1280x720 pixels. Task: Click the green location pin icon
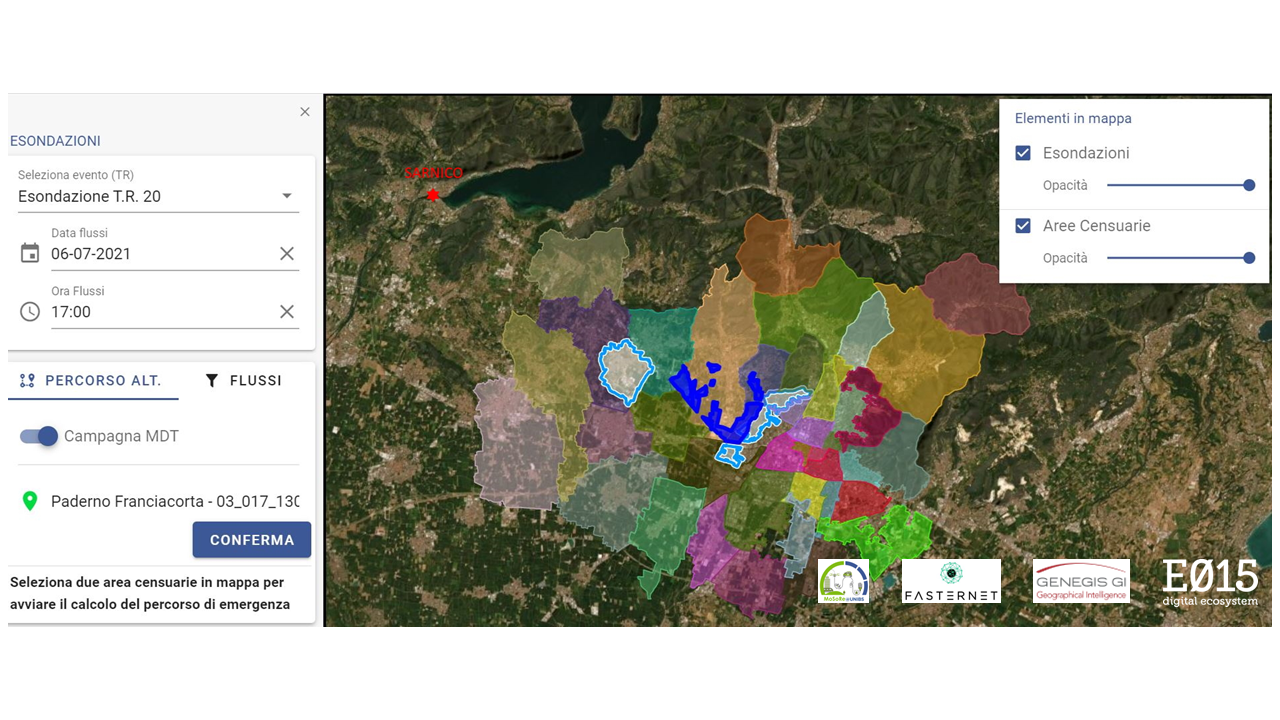point(30,501)
